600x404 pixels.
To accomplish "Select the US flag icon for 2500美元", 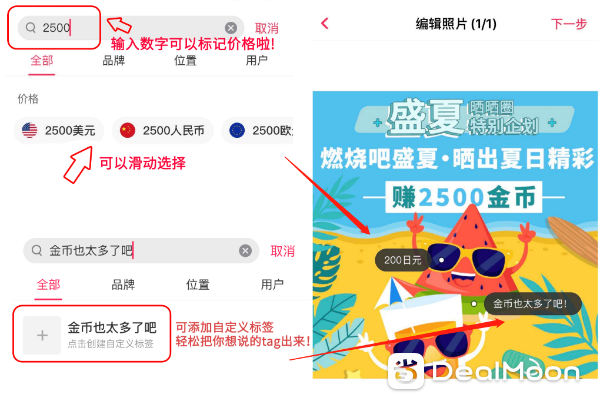I will (29, 130).
